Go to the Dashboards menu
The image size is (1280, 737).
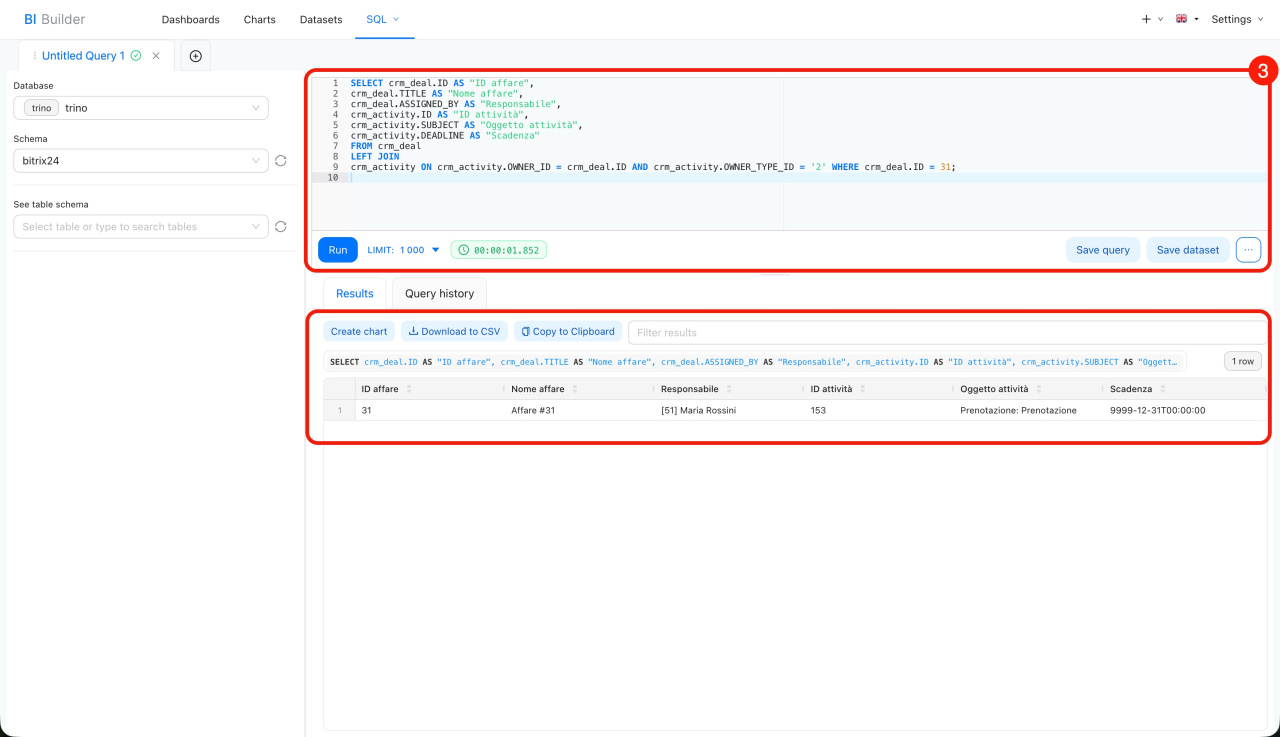(x=190, y=19)
